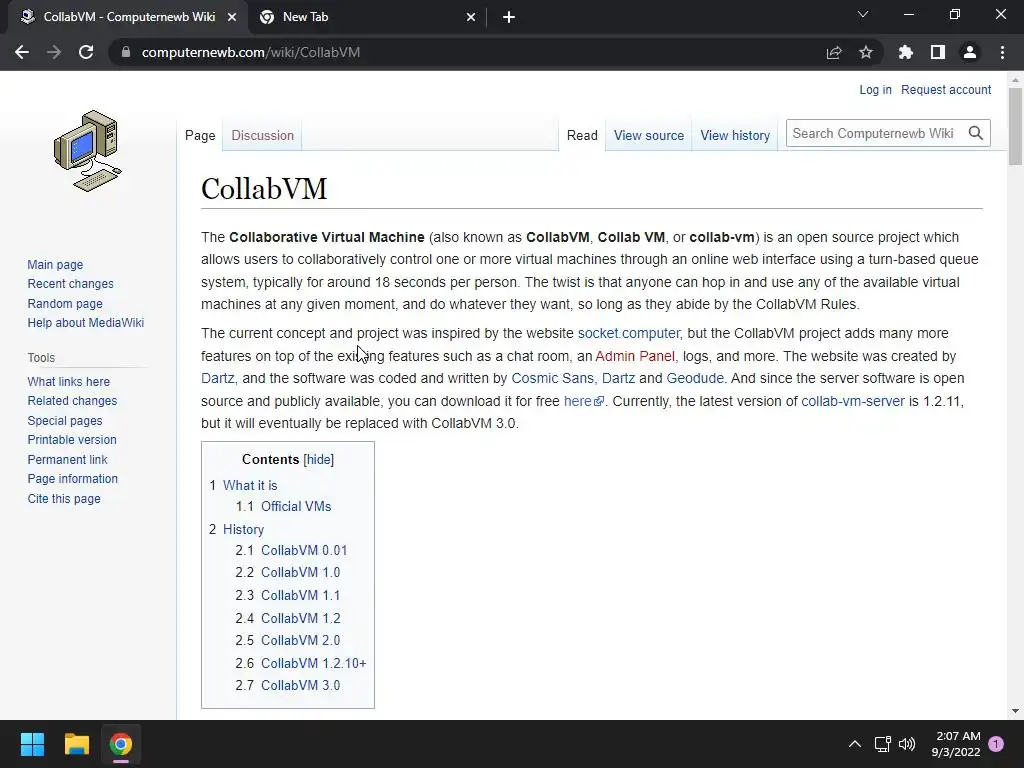1024x768 pixels.
Task: Open the Geodude user link
Action: coord(695,378)
